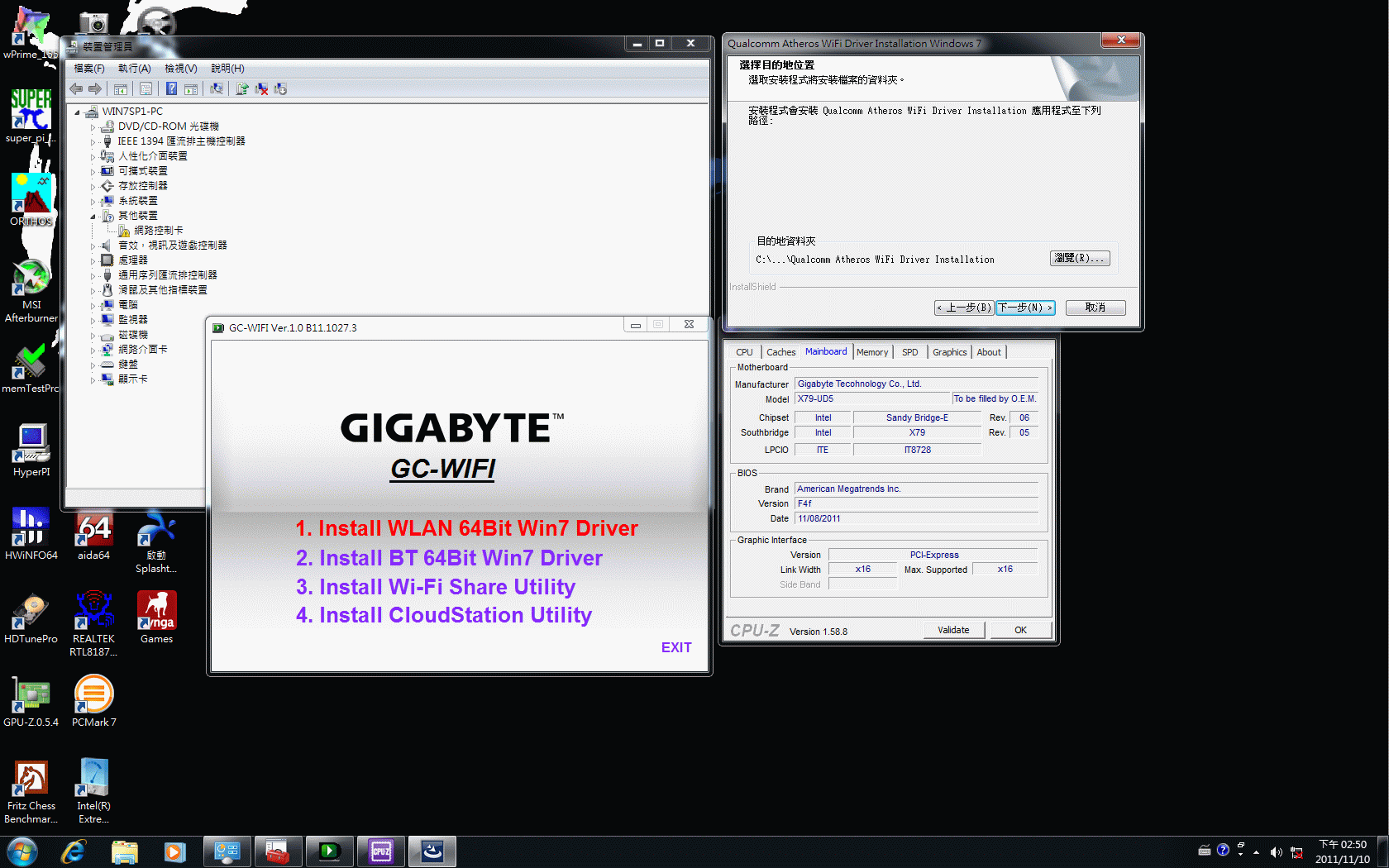
Task: Click Install CloudStation Utility
Action: coord(444,615)
